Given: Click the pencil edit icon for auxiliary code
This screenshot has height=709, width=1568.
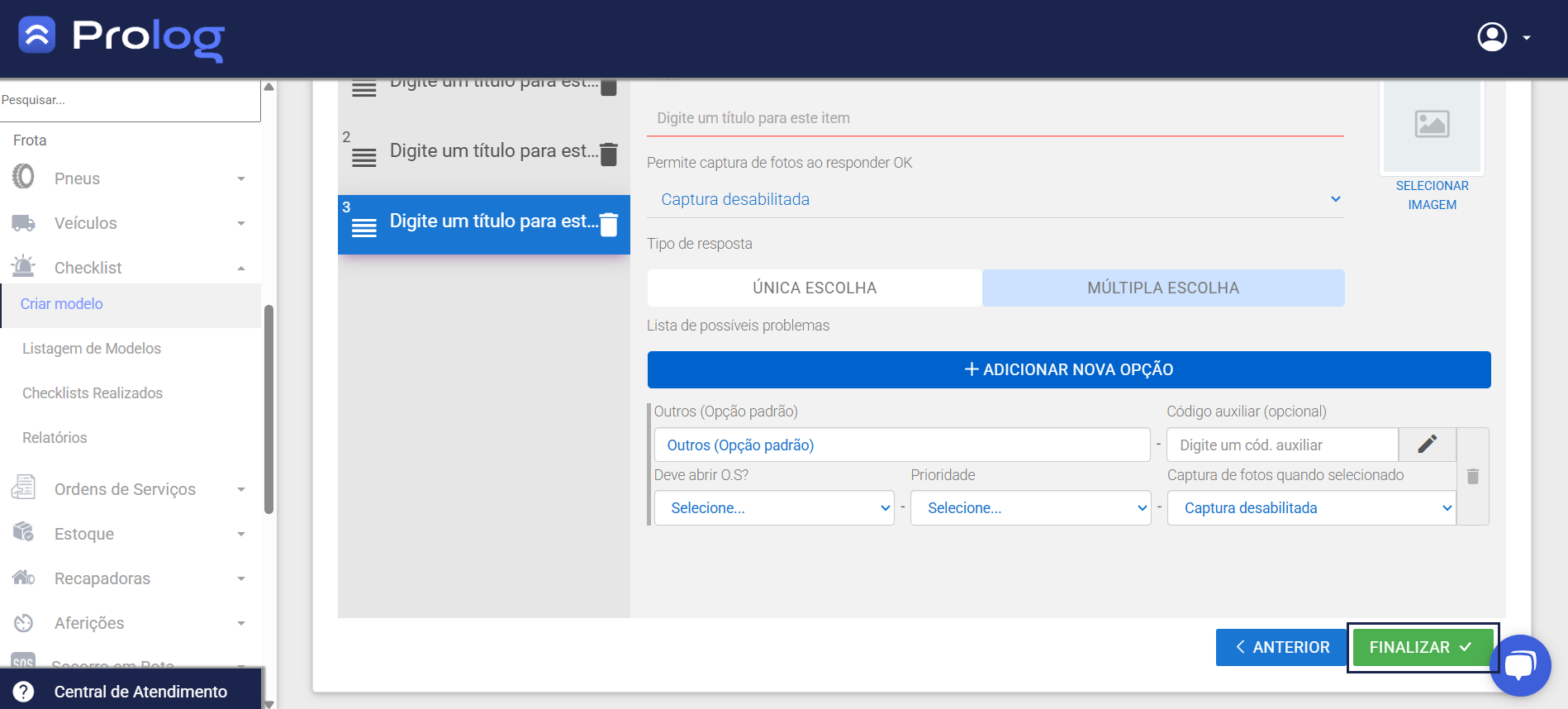Looking at the screenshot, I should (1427, 445).
